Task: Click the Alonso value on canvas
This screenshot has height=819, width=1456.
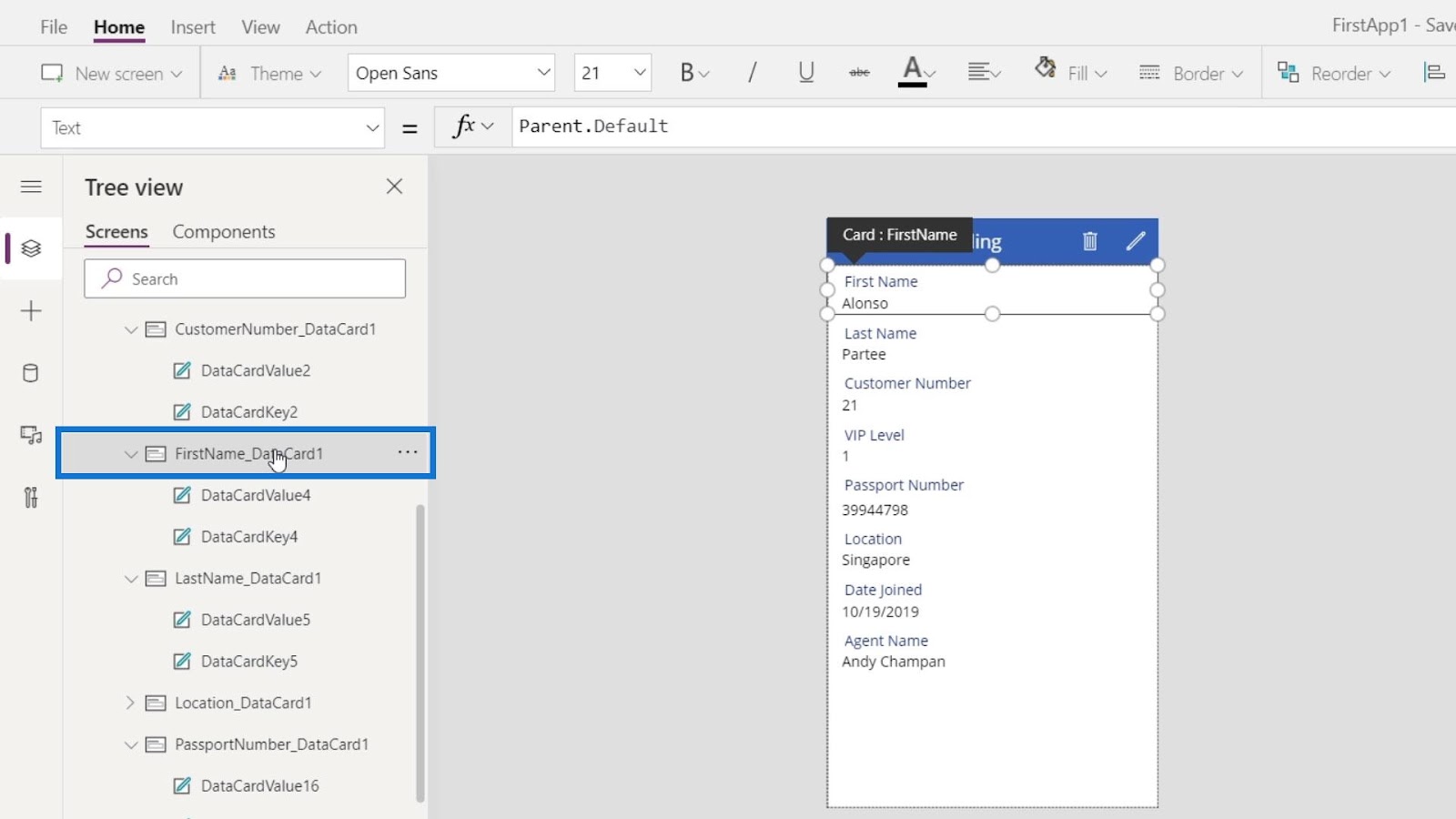Action: [x=864, y=304]
